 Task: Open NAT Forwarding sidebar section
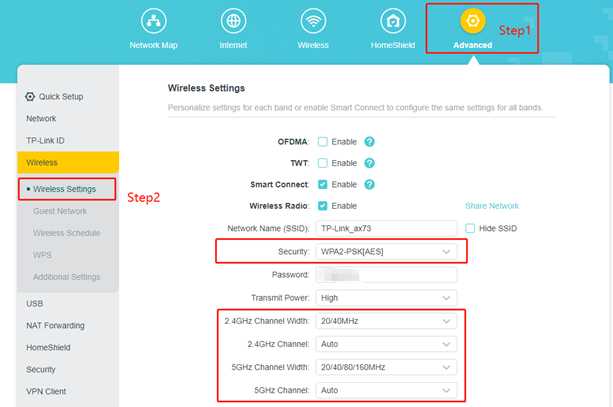pyautogui.click(x=55, y=325)
